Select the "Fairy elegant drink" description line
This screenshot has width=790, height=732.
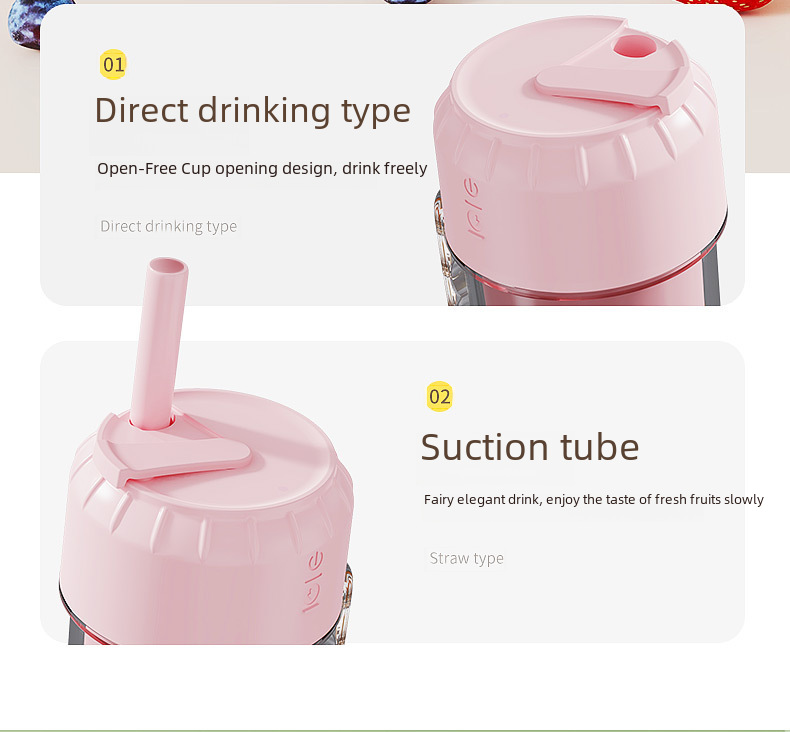click(x=594, y=500)
